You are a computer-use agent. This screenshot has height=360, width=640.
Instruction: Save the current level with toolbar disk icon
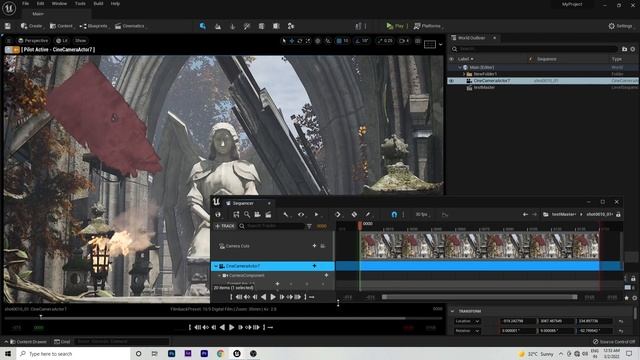[x=8, y=26]
